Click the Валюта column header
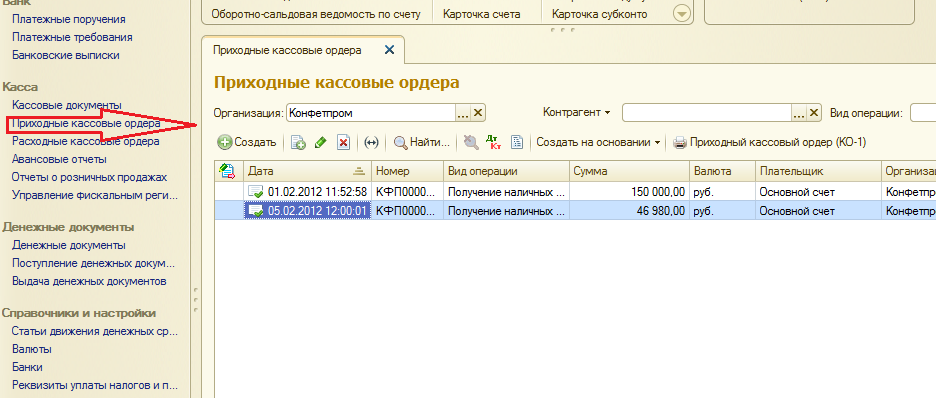 (722, 171)
